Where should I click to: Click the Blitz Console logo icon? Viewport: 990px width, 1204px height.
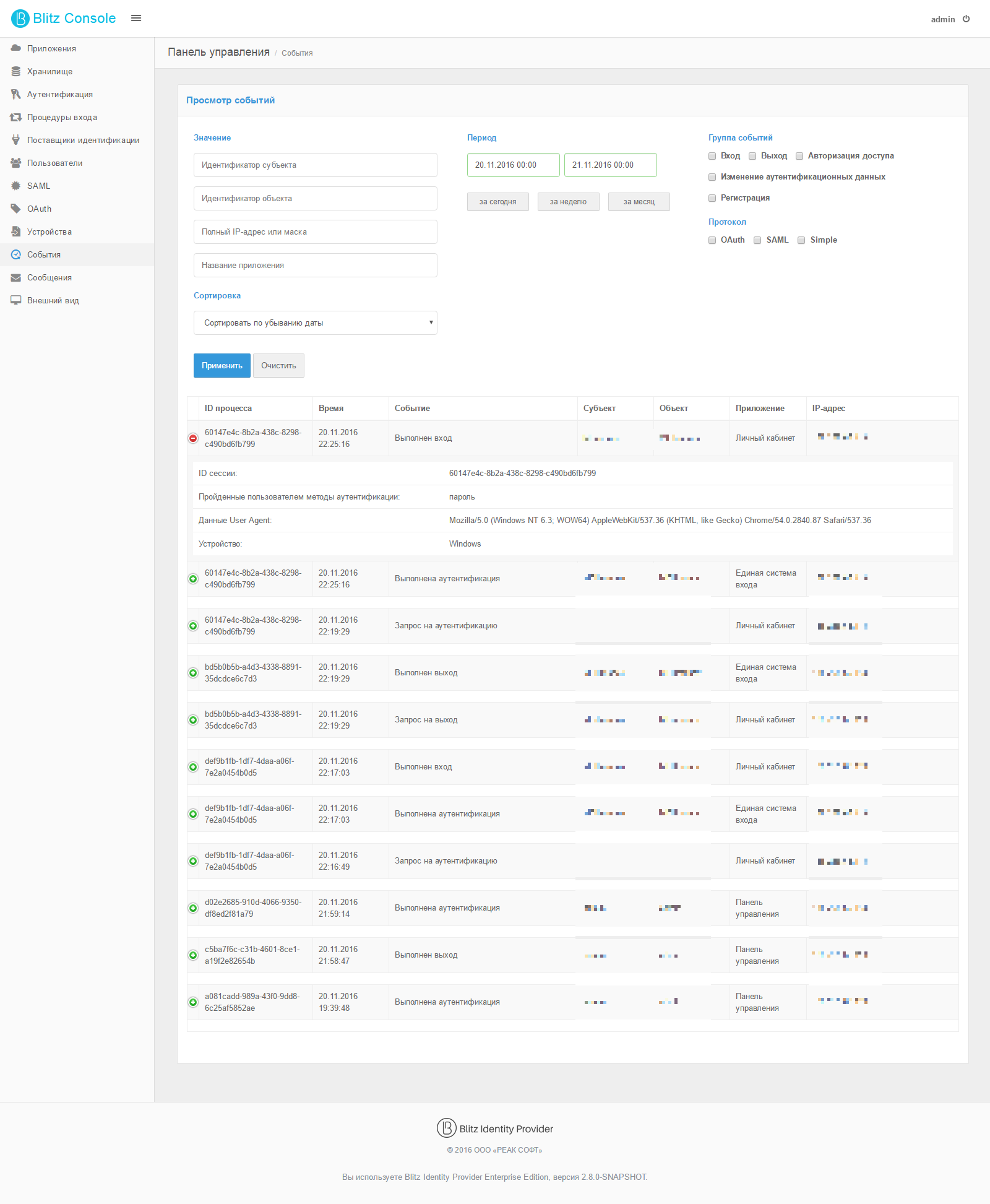click(20, 19)
